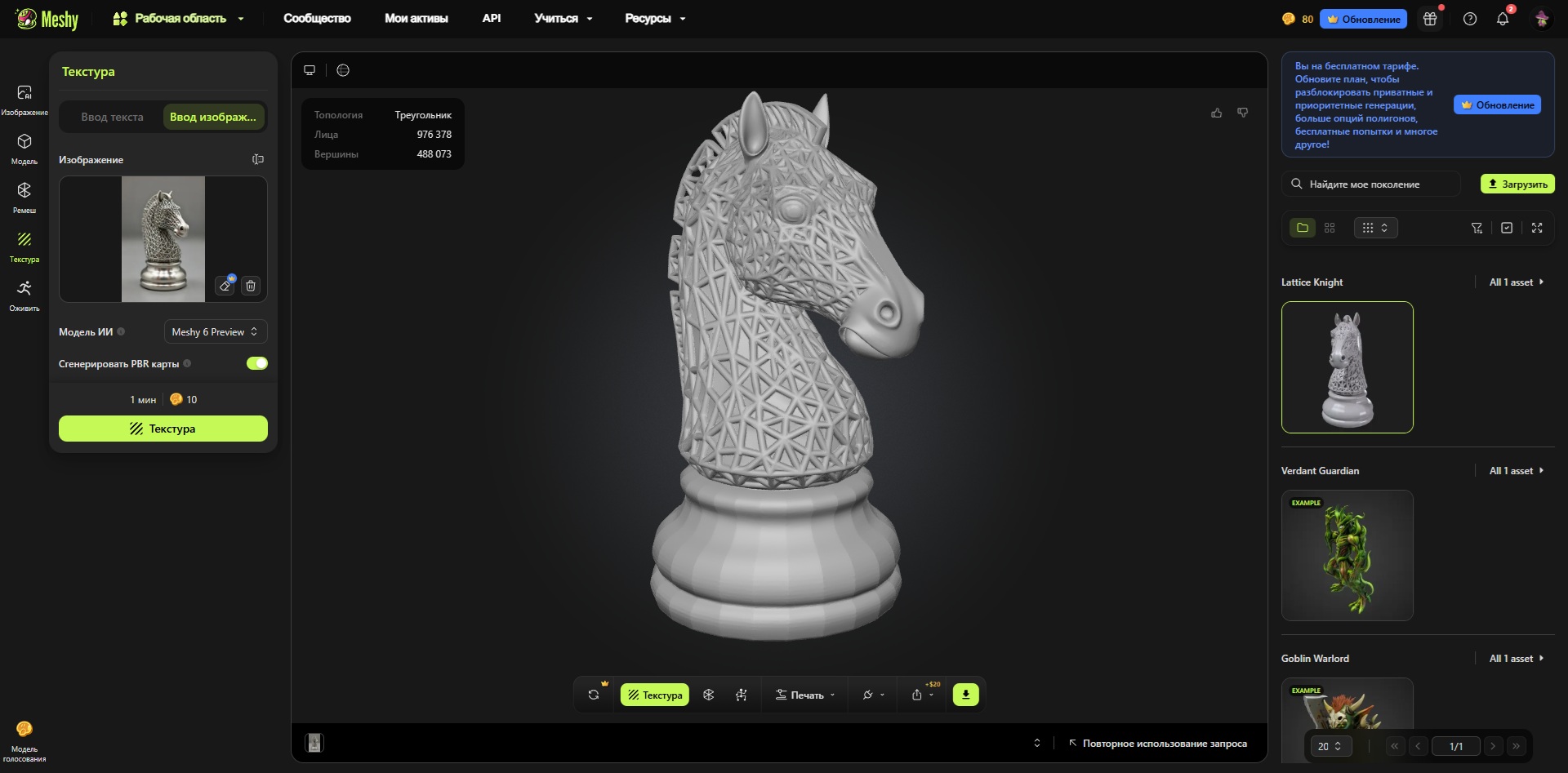
Task: Click the Загрузить upload button
Action: [1517, 184]
